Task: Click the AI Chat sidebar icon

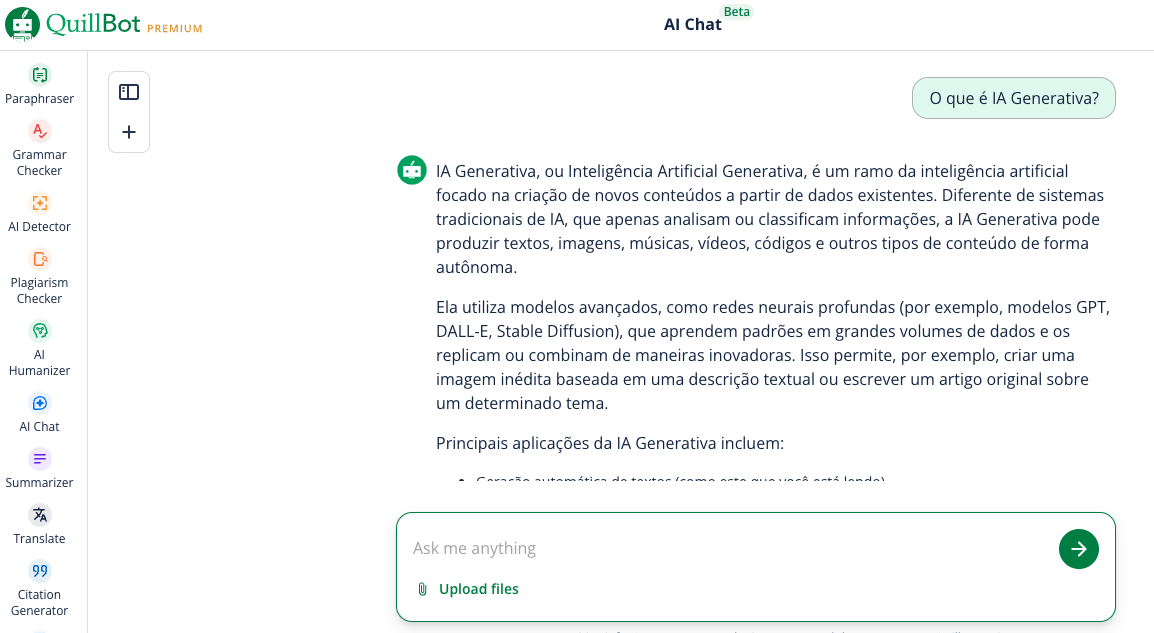Action: (40, 403)
